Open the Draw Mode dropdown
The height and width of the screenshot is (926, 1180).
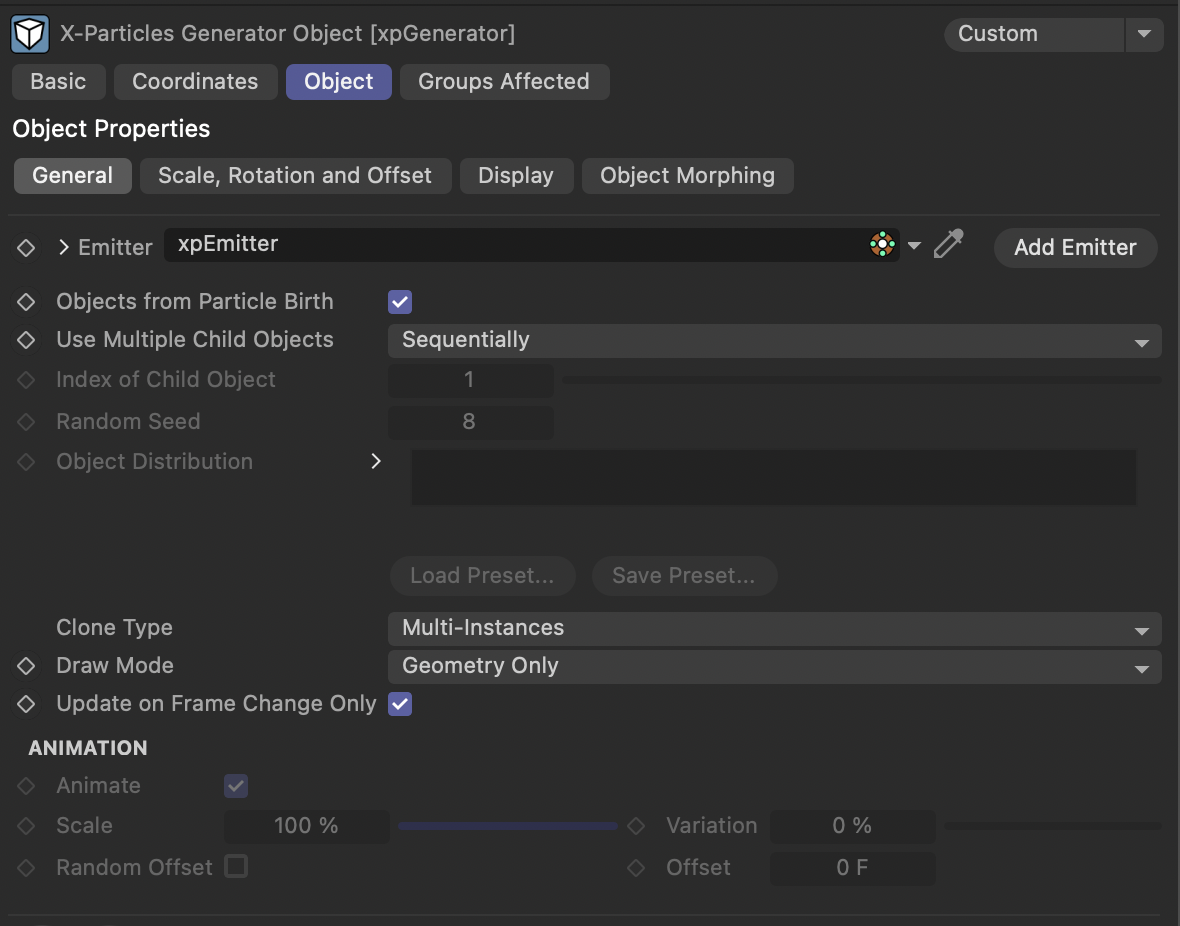[774, 666]
